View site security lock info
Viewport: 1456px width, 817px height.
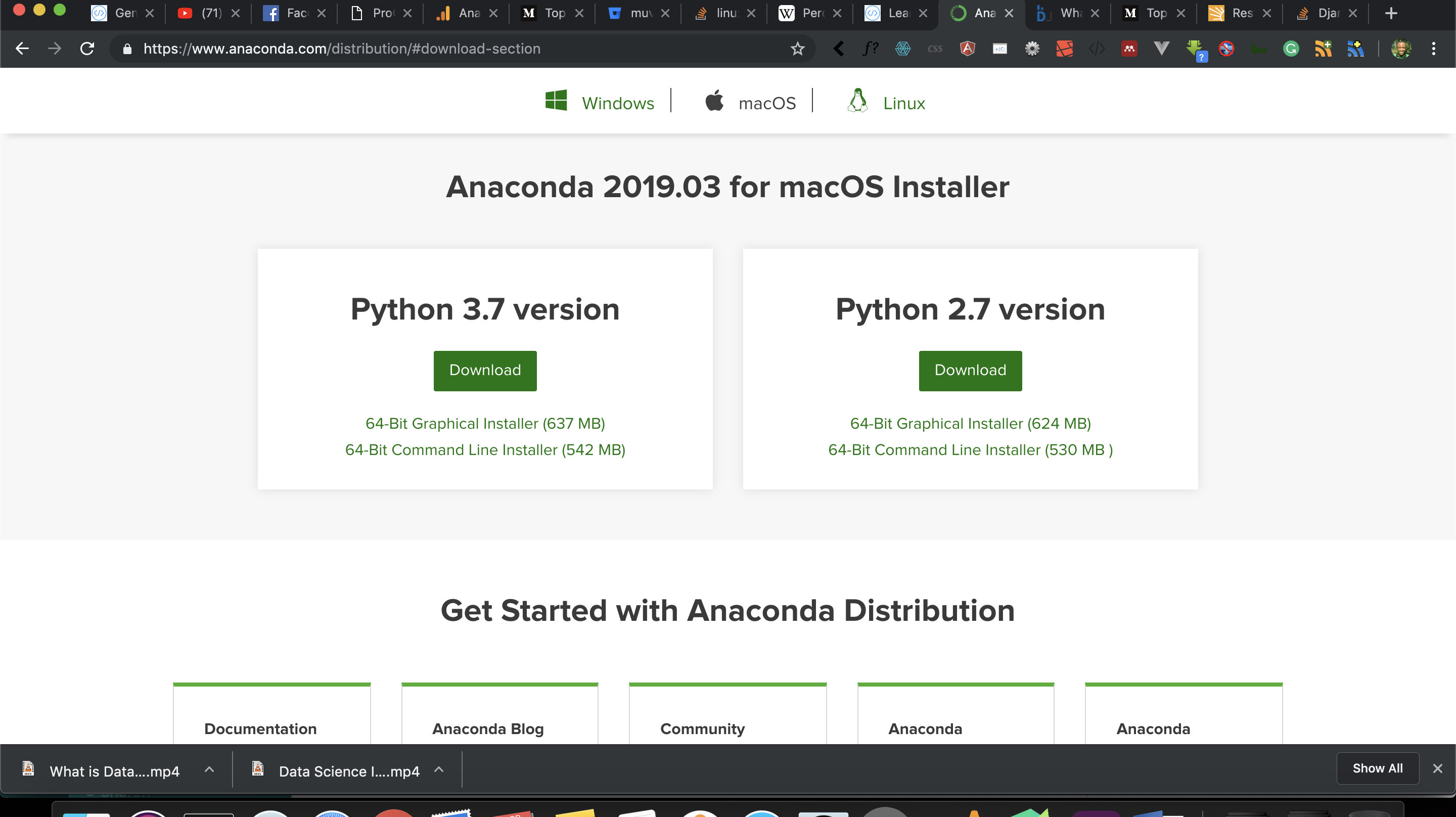(x=127, y=49)
